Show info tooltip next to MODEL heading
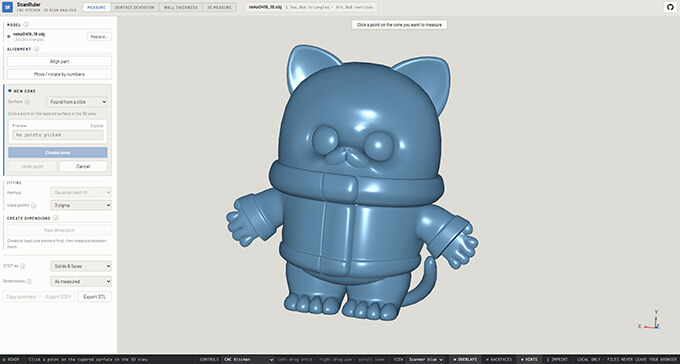This screenshot has width=680, height=364. pyautogui.click(x=26, y=25)
